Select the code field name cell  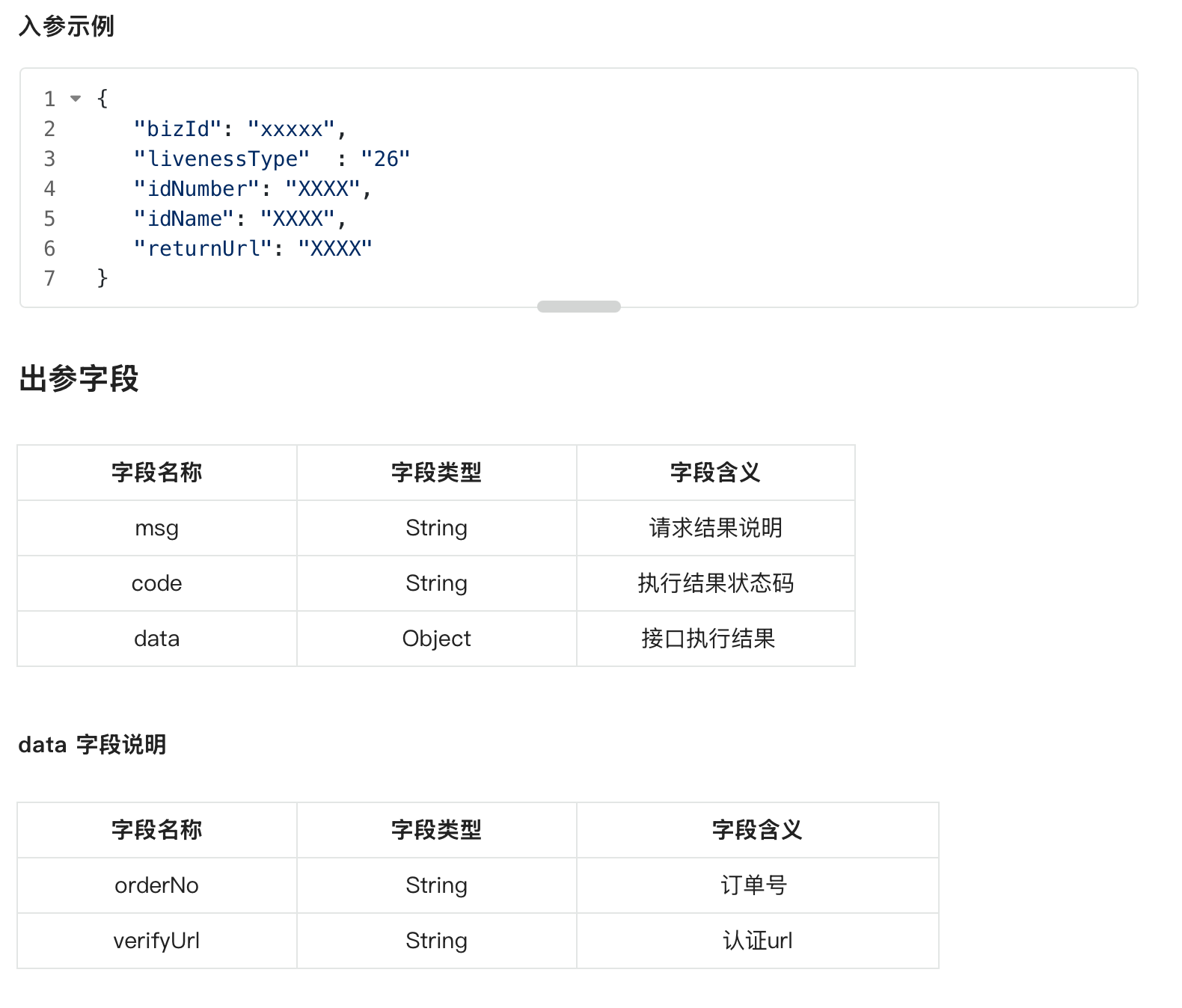157,583
